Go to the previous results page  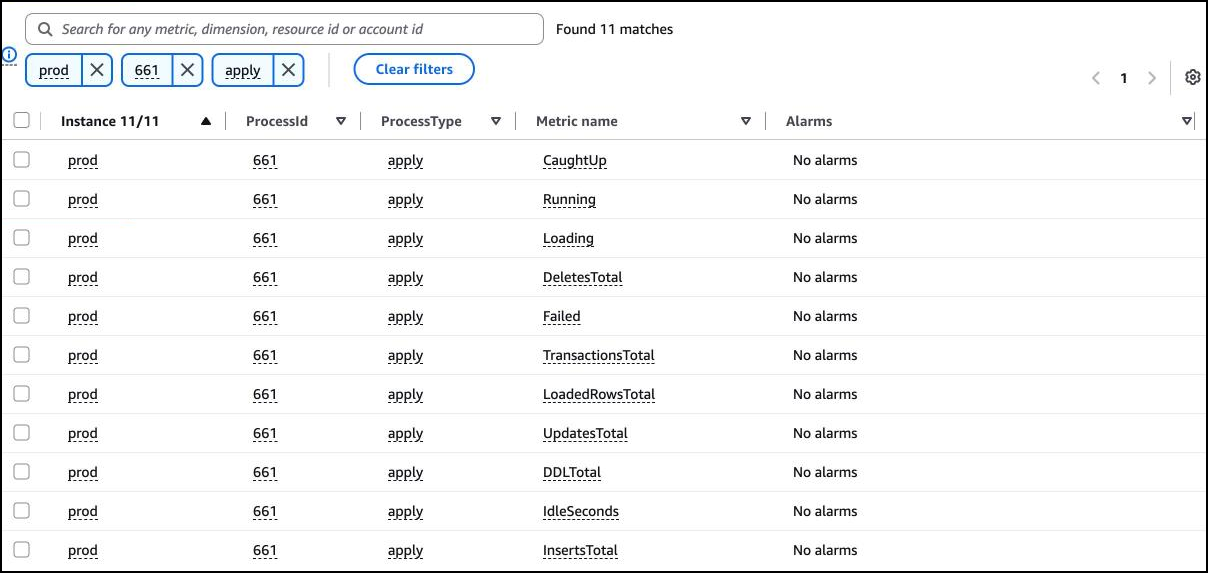pyautogui.click(x=1096, y=78)
